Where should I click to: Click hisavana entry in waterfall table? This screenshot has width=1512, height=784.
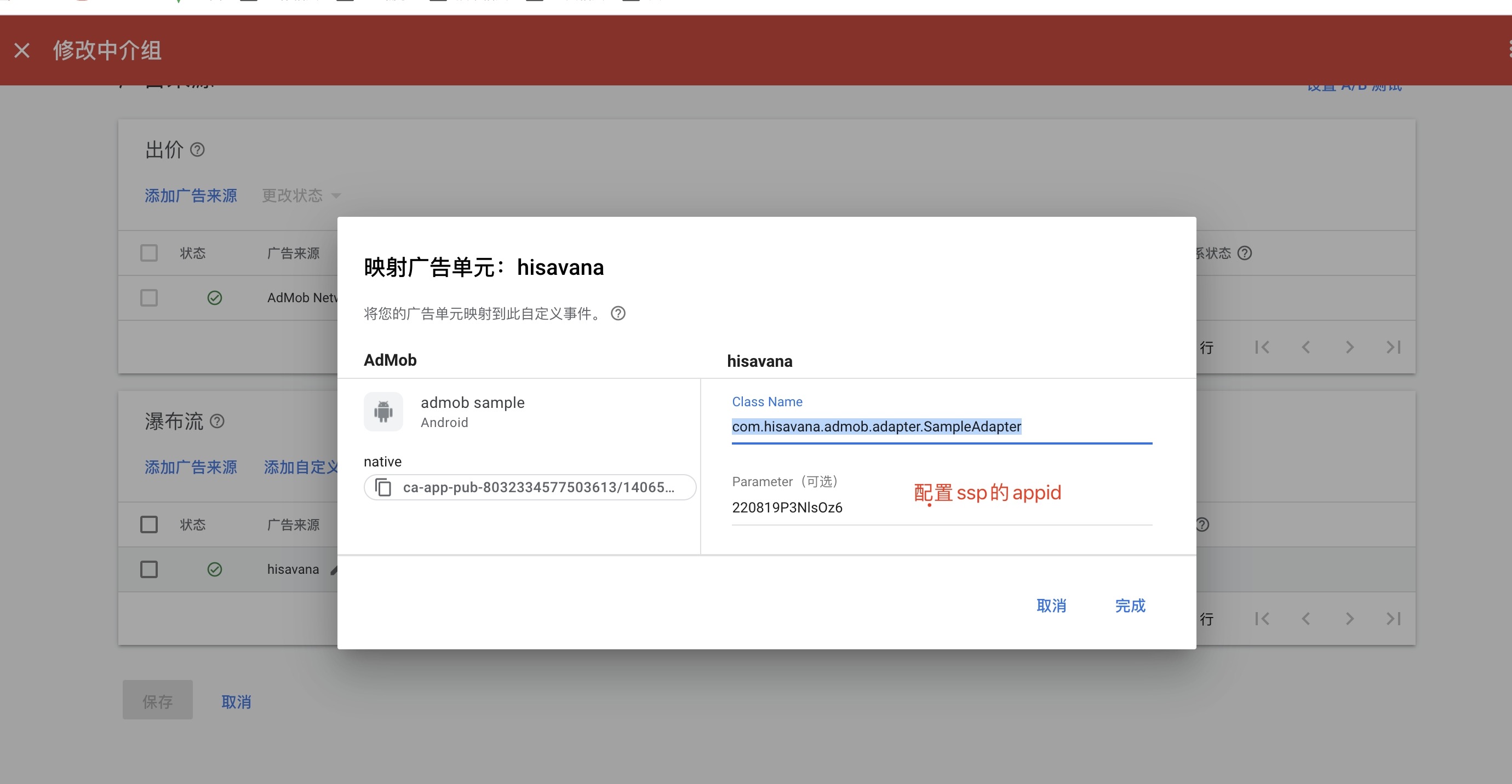click(x=293, y=569)
